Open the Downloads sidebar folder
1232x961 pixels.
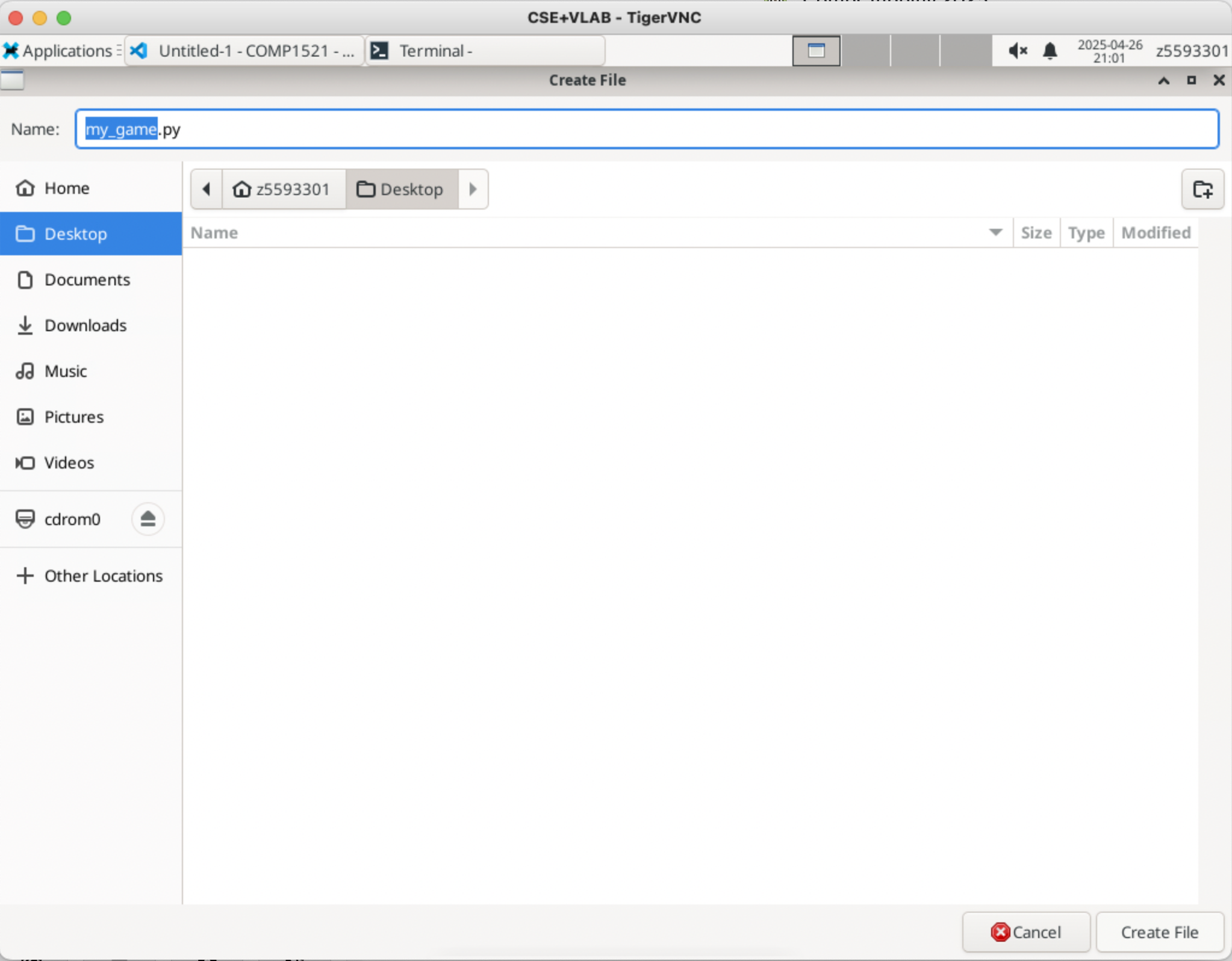[85, 325]
